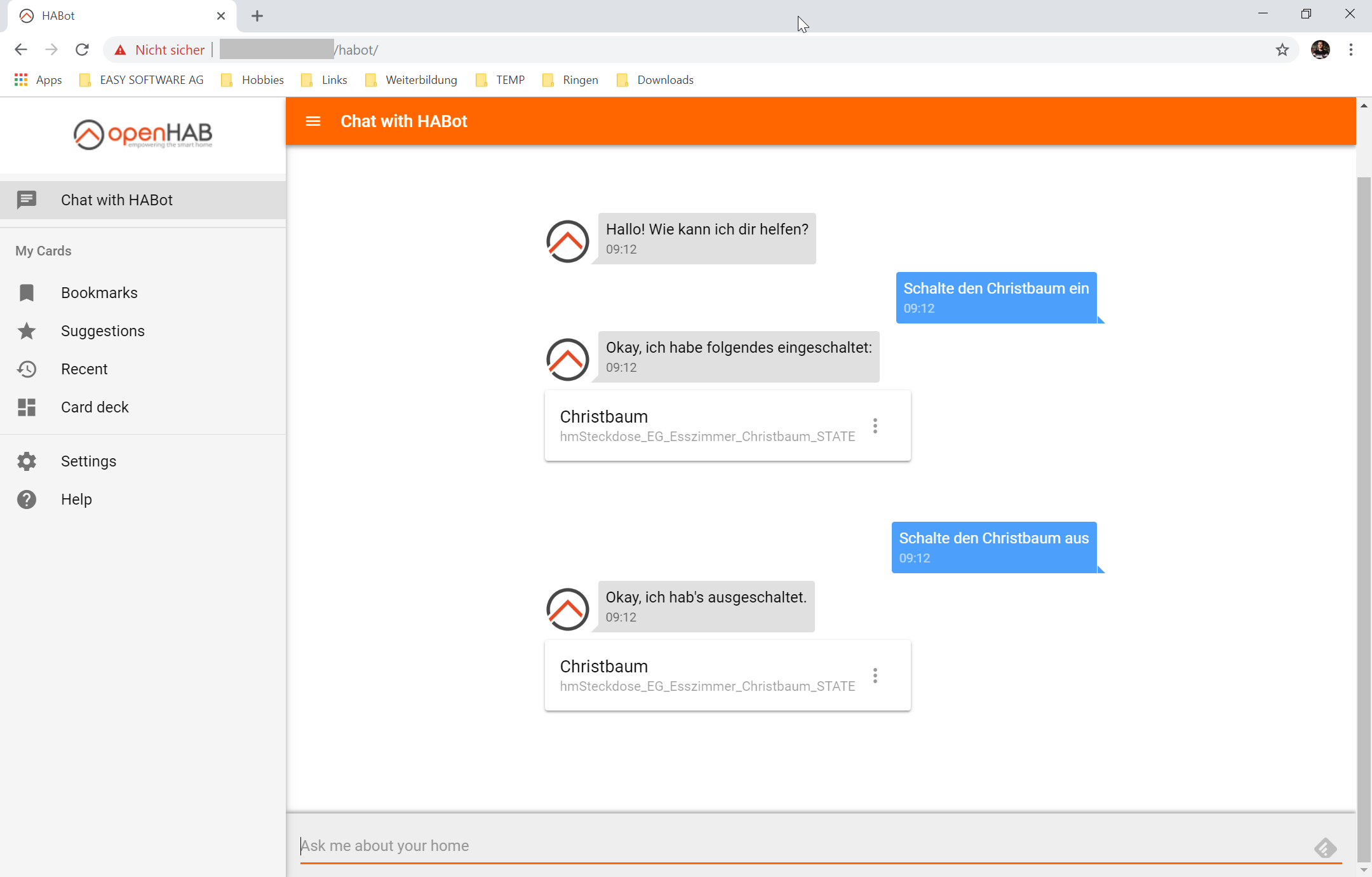Toggle the hamburger menu in orange header
The width and height of the screenshot is (1372, 877).
coord(313,121)
